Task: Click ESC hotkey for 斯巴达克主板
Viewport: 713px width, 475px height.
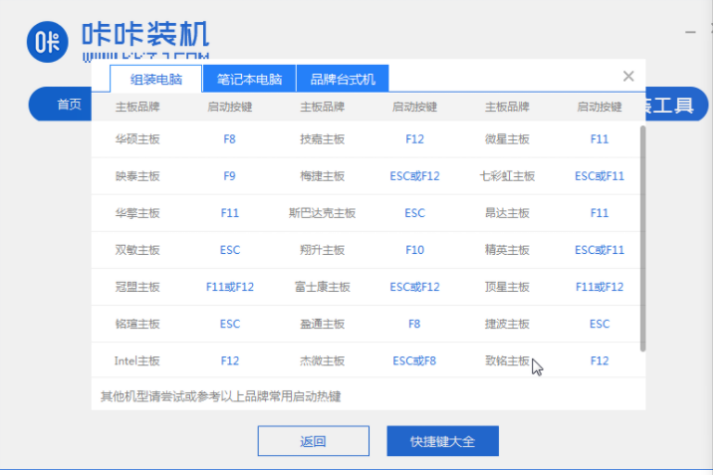Action: [x=415, y=213]
